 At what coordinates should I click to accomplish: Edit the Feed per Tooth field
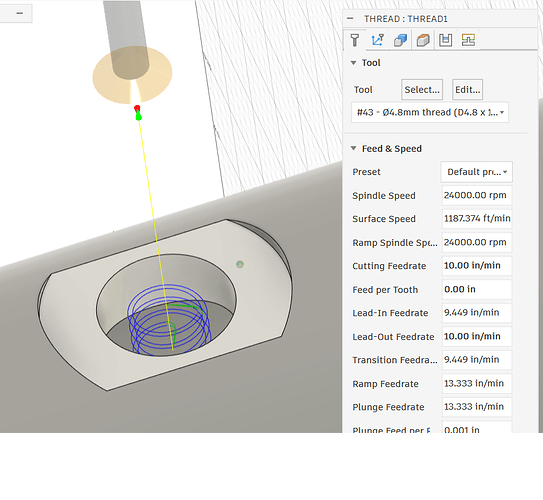pos(477,289)
